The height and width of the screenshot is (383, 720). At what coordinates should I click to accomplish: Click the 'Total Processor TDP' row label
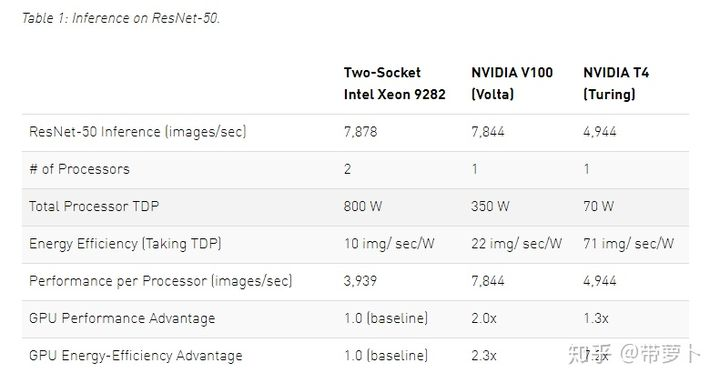coord(94,206)
